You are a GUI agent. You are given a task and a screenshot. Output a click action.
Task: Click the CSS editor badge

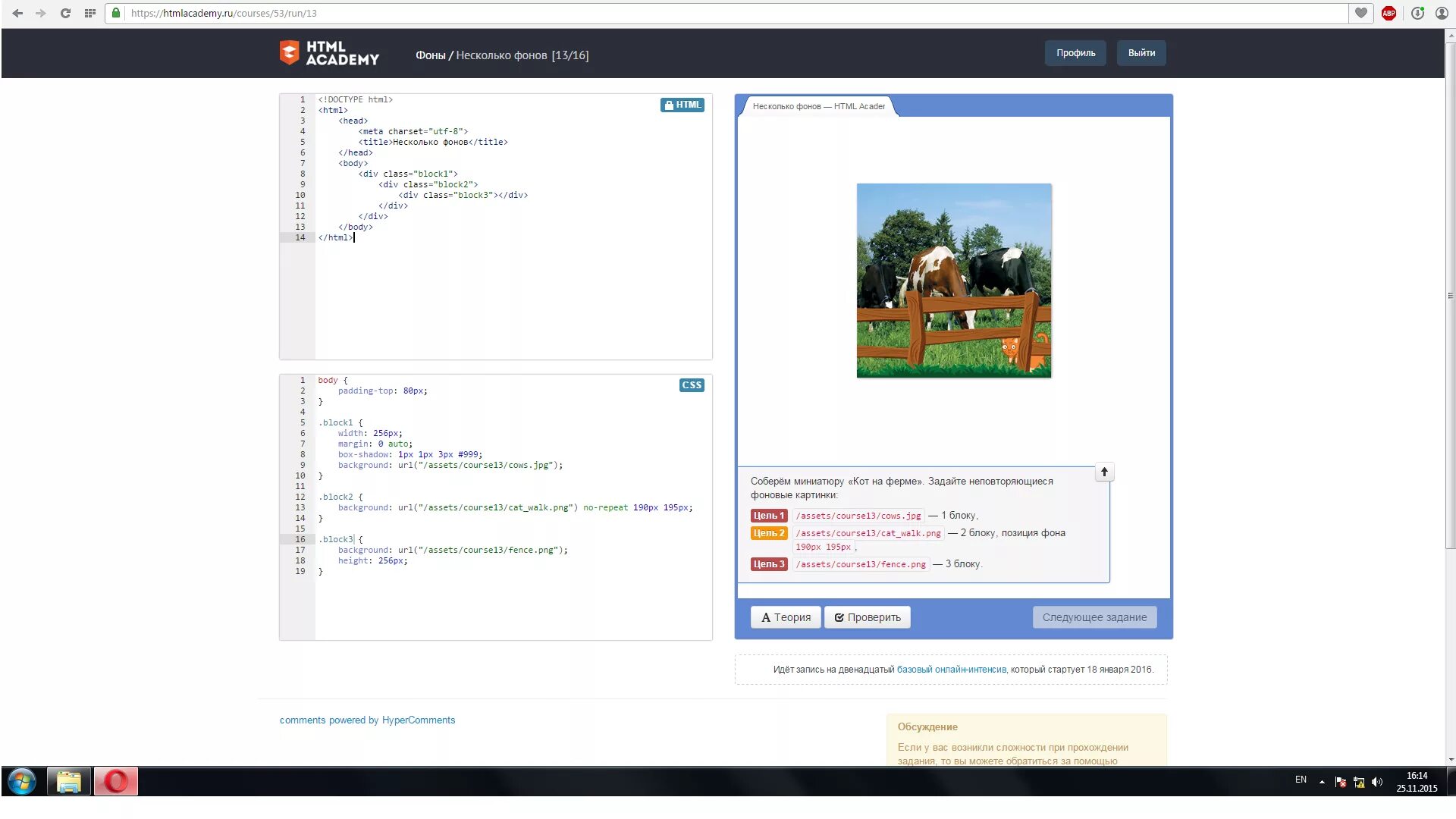pyautogui.click(x=691, y=385)
